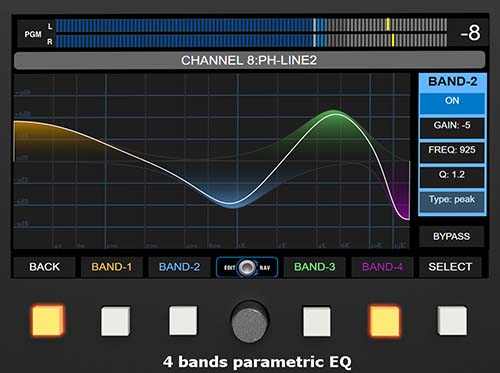
Task: Select the FREQ: 925 parameter field
Action: click(x=452, y=152)
